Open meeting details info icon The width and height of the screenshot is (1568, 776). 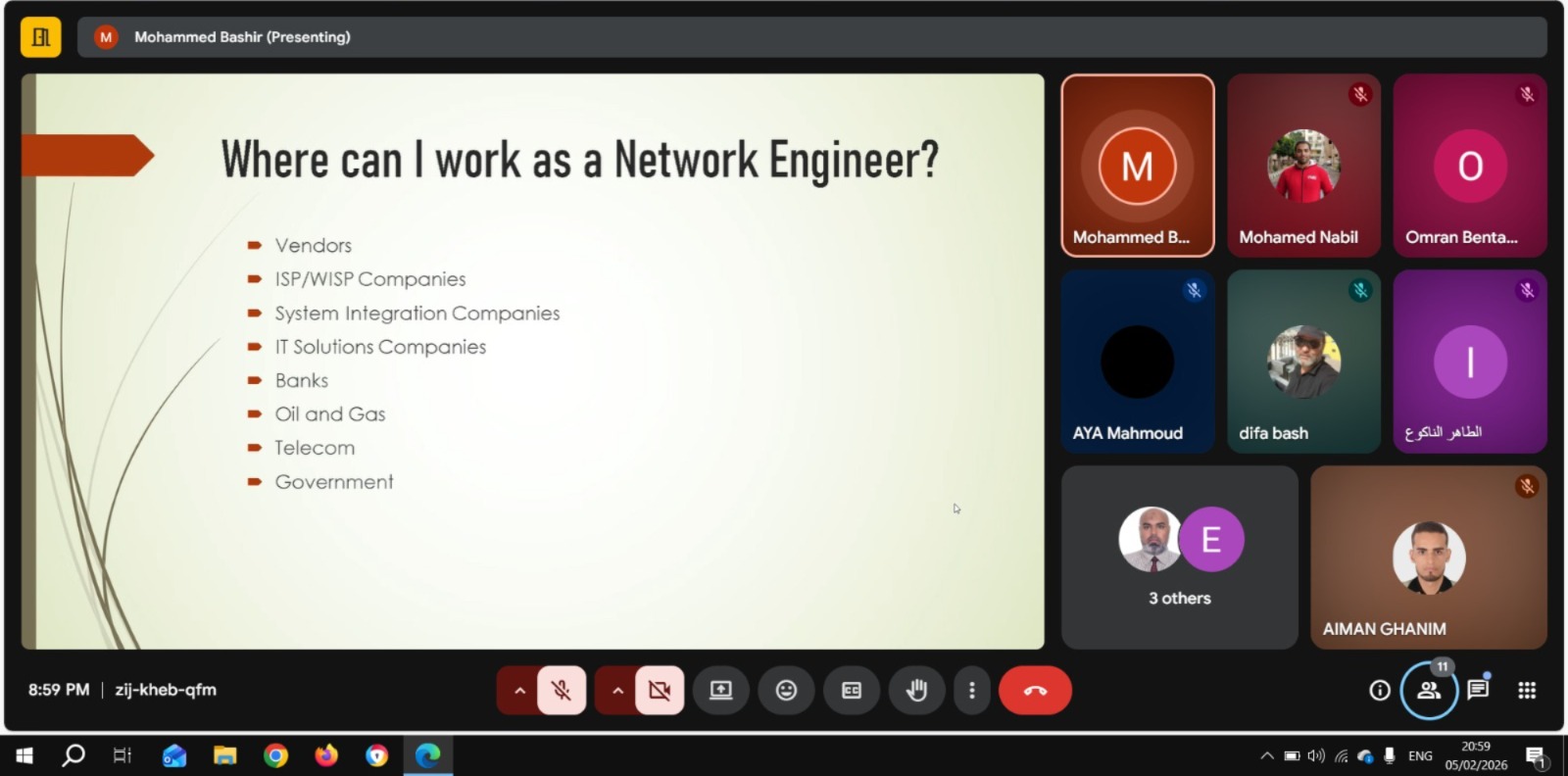(1380, 691)
